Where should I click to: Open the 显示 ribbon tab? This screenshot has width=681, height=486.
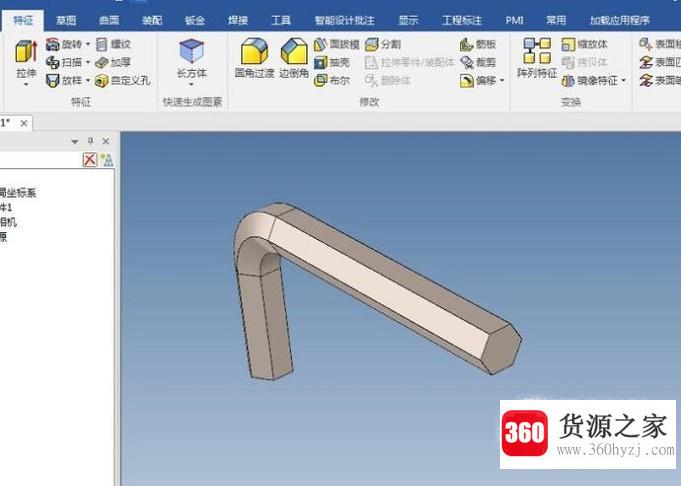[409, 20]
